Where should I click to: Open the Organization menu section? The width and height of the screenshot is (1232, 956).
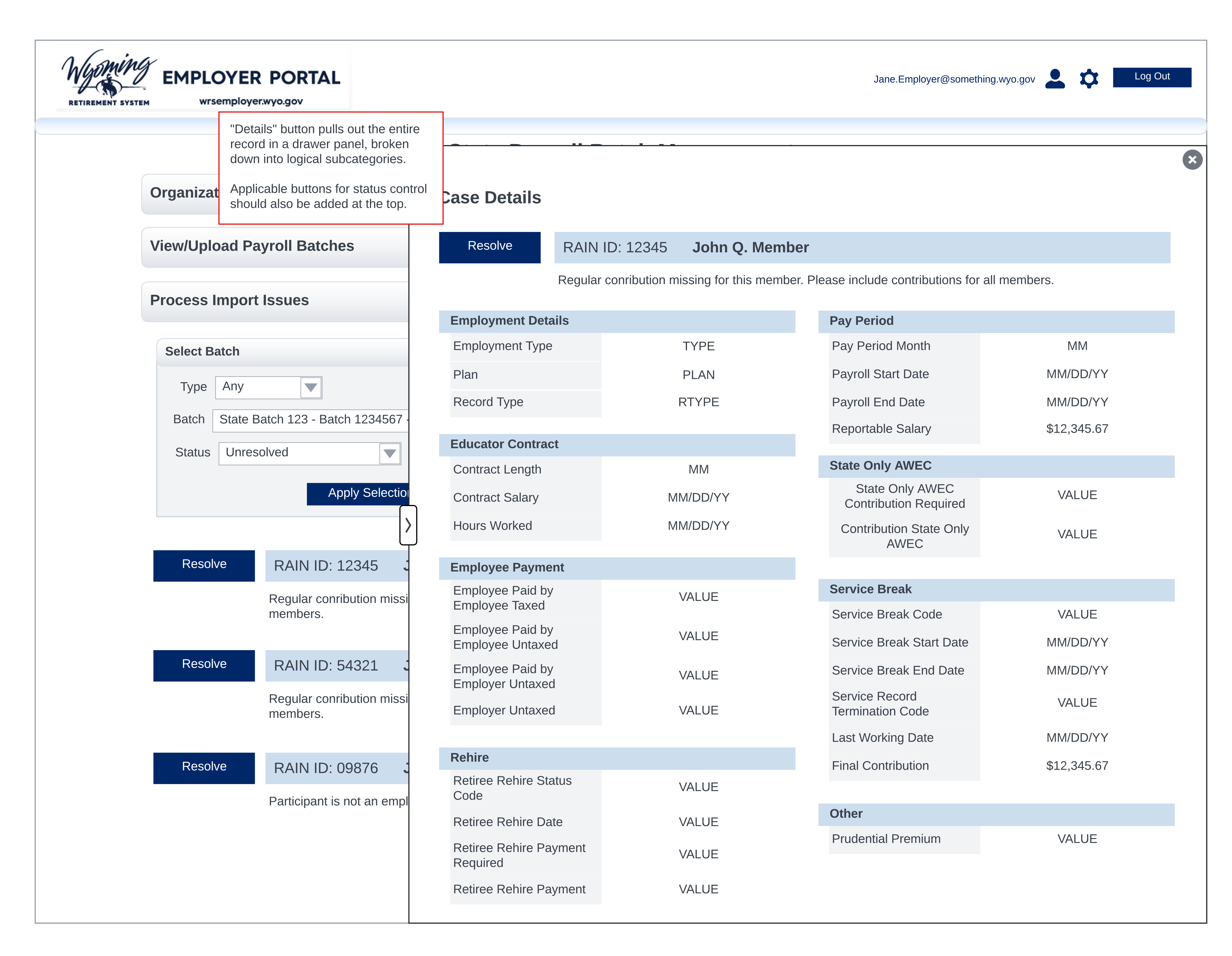(x=180, y=194)
